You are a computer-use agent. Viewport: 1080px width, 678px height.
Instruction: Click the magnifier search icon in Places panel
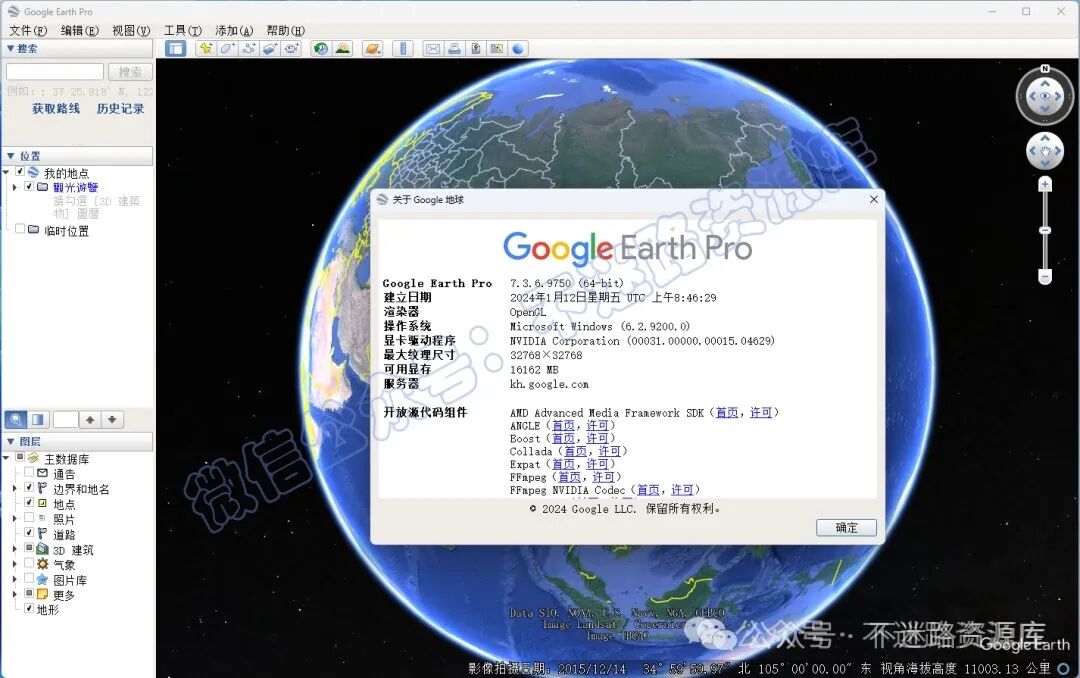pyautogui.click(x=16, y=419)
